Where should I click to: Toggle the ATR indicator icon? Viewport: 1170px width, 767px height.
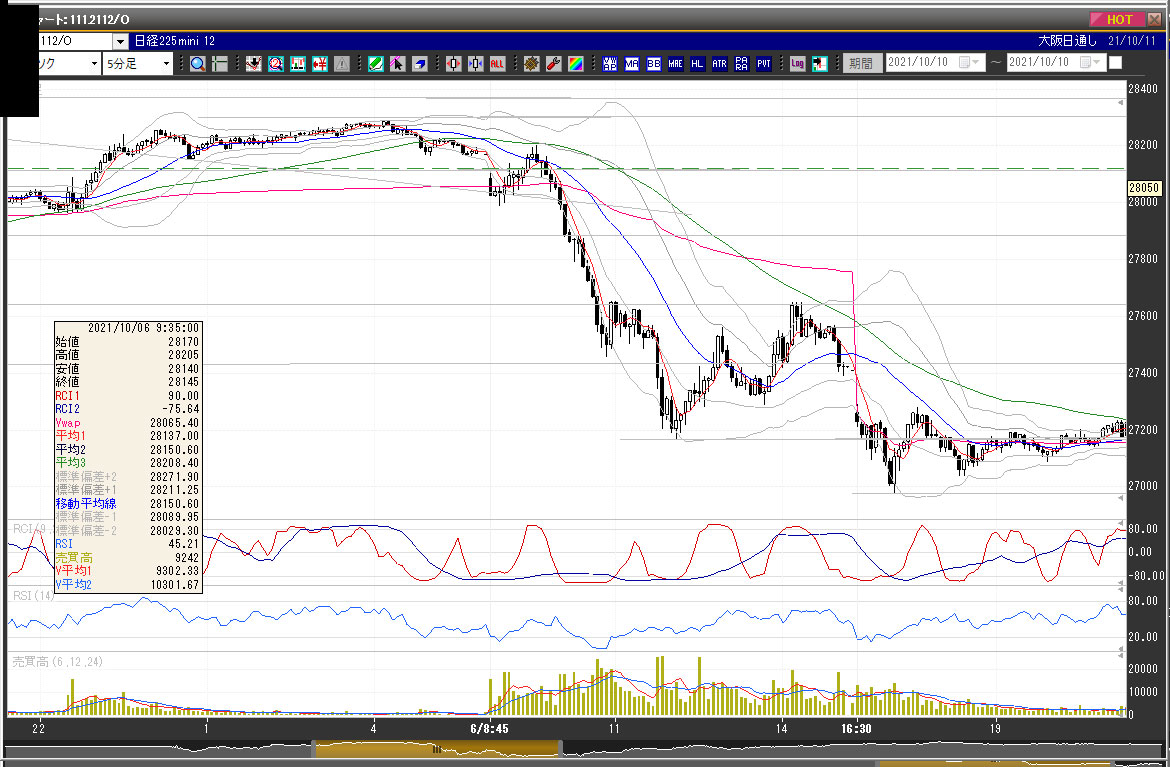719,64
